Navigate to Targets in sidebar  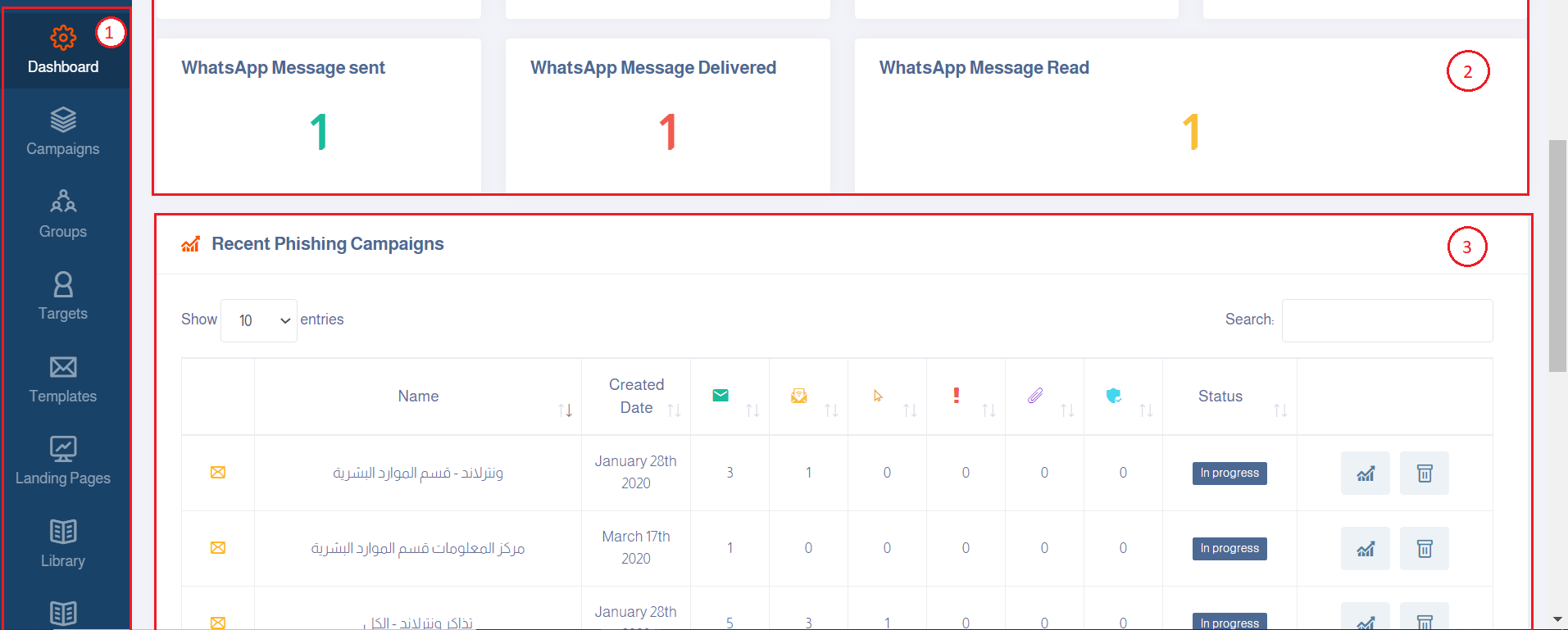(x=63, y=296)
